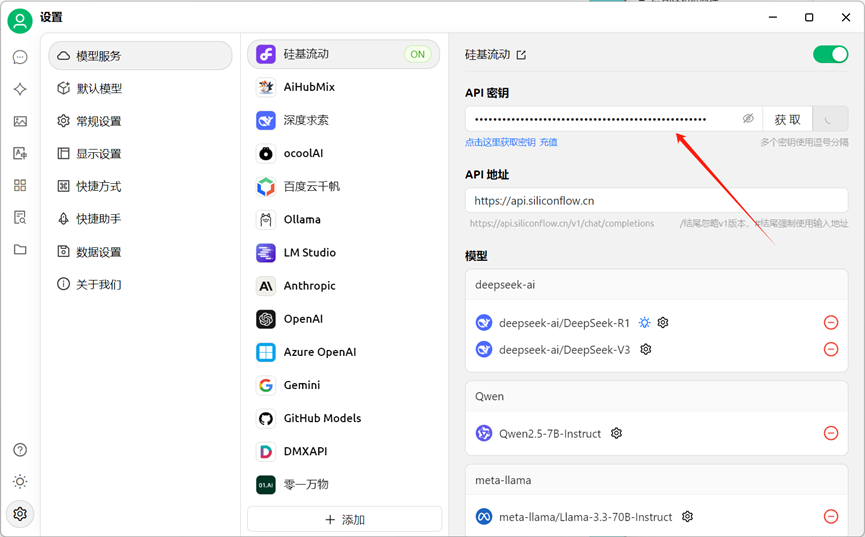Click the check button beside 获取

pyautogui.click(x=830, y=119)
